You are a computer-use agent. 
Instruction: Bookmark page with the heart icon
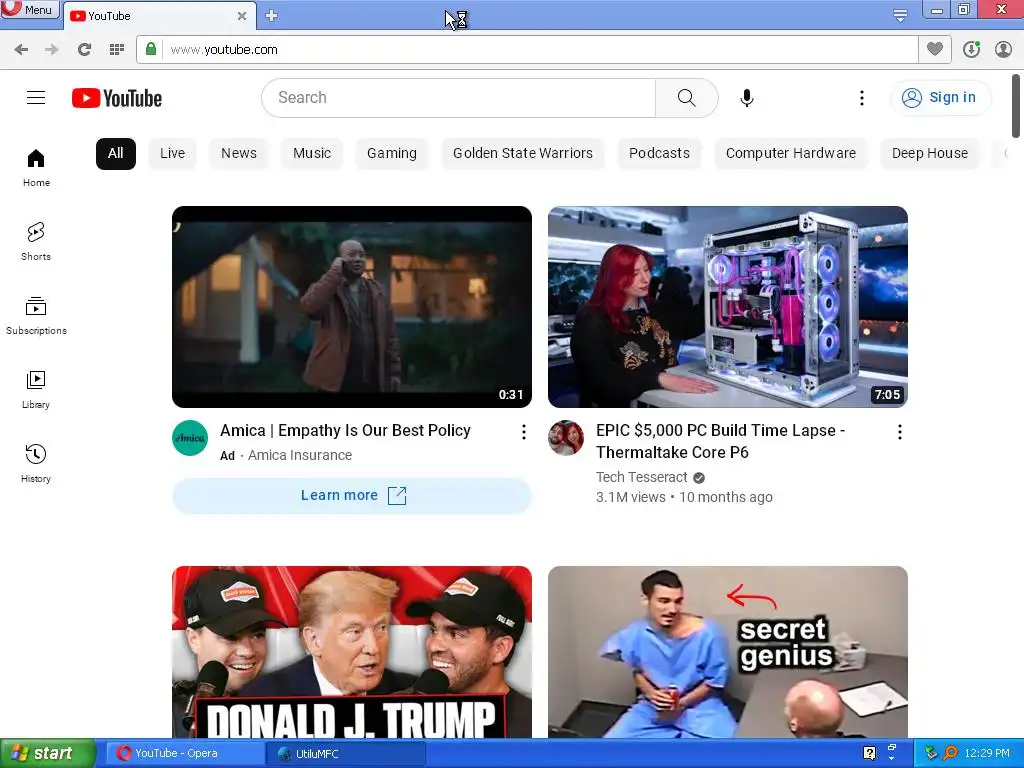[x=935, y=49]
